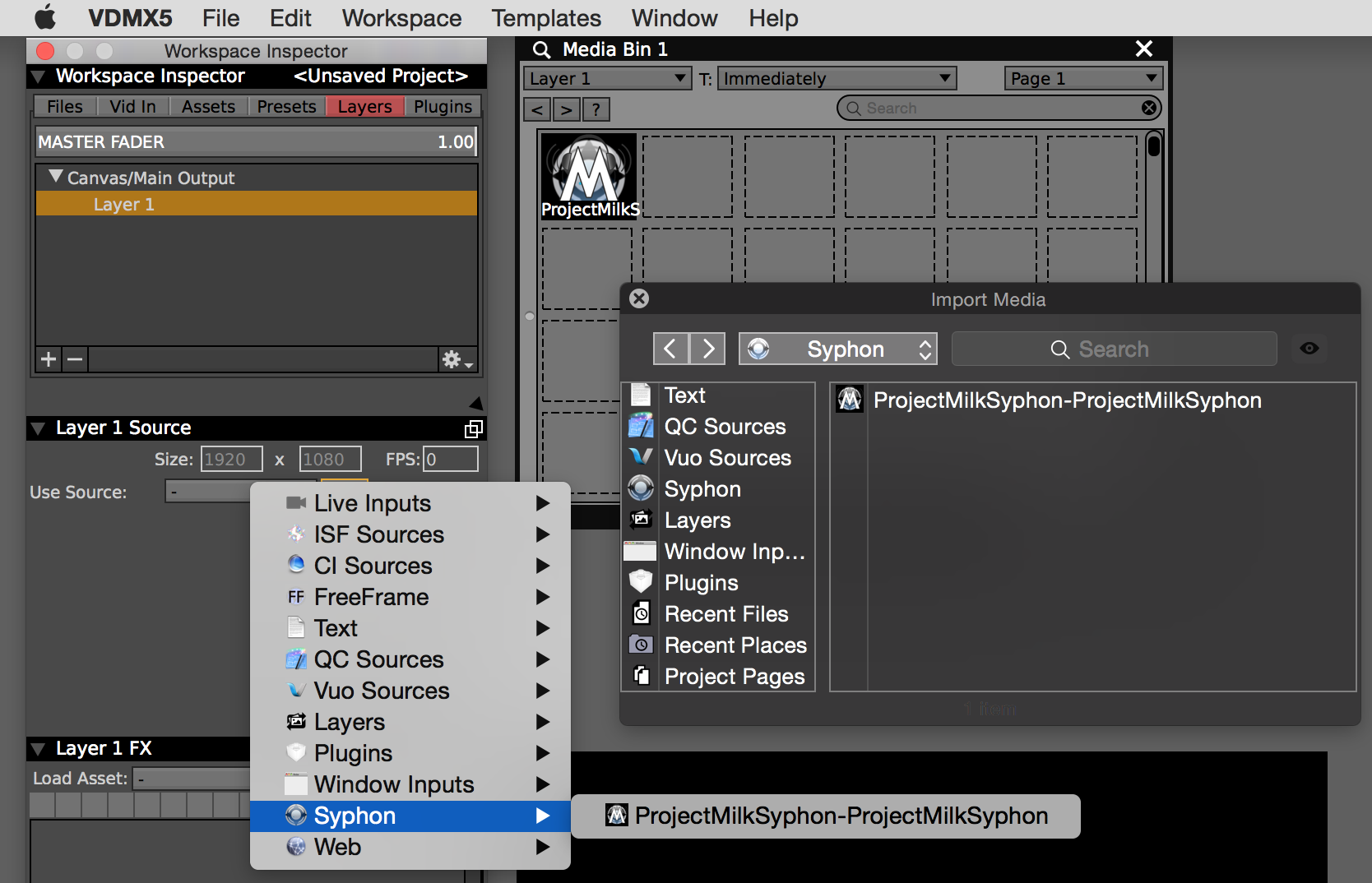The image size is (1372, 883).
Task: Navigate forward in Import Media
Action: coord(707,349)
